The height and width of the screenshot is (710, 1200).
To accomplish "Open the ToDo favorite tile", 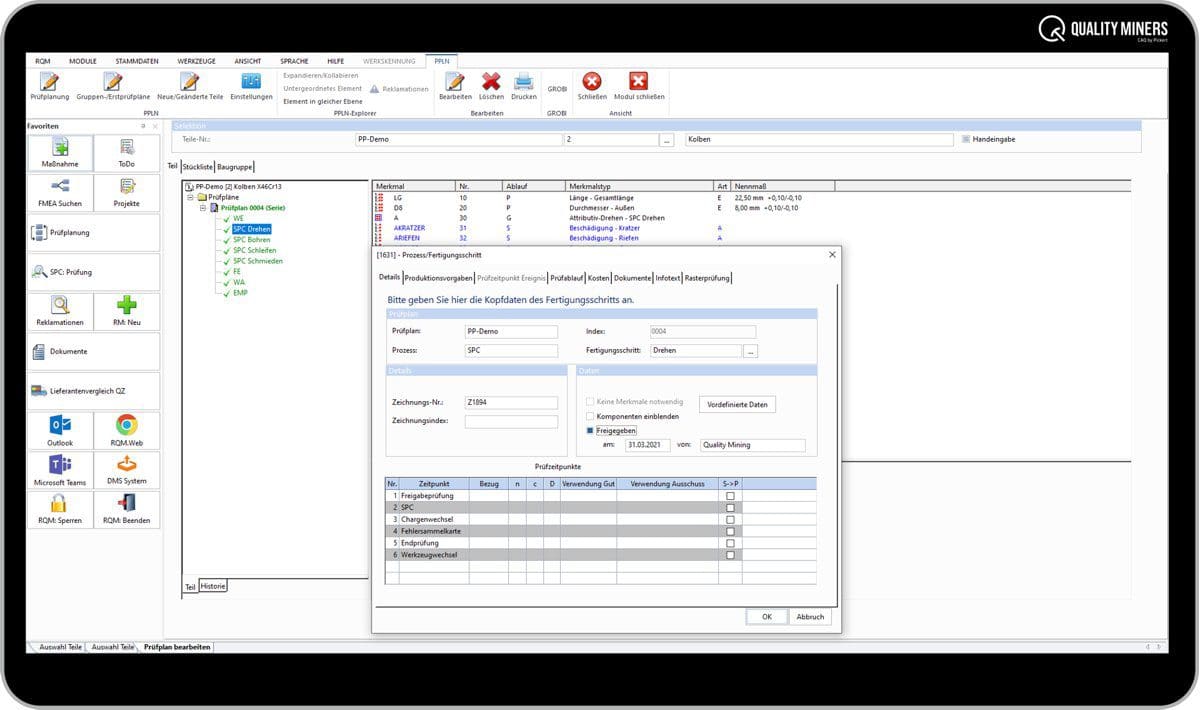I will [x=126, y=153].
